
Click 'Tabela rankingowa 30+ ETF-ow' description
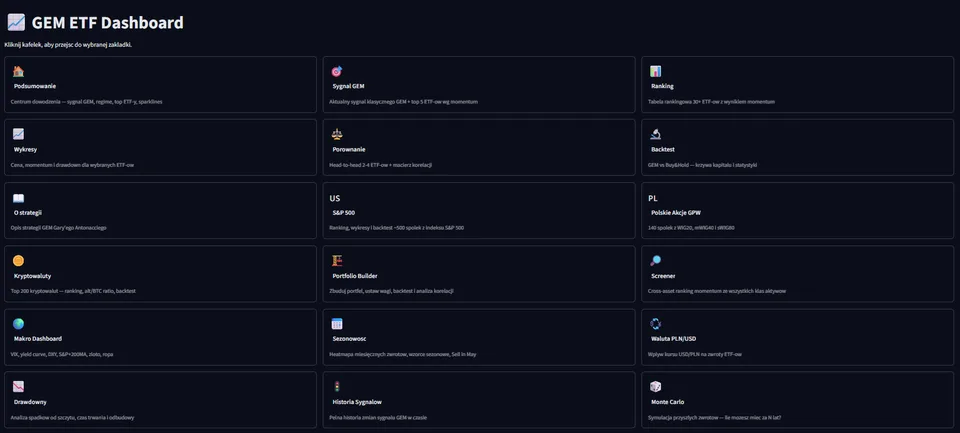[711, 102]
